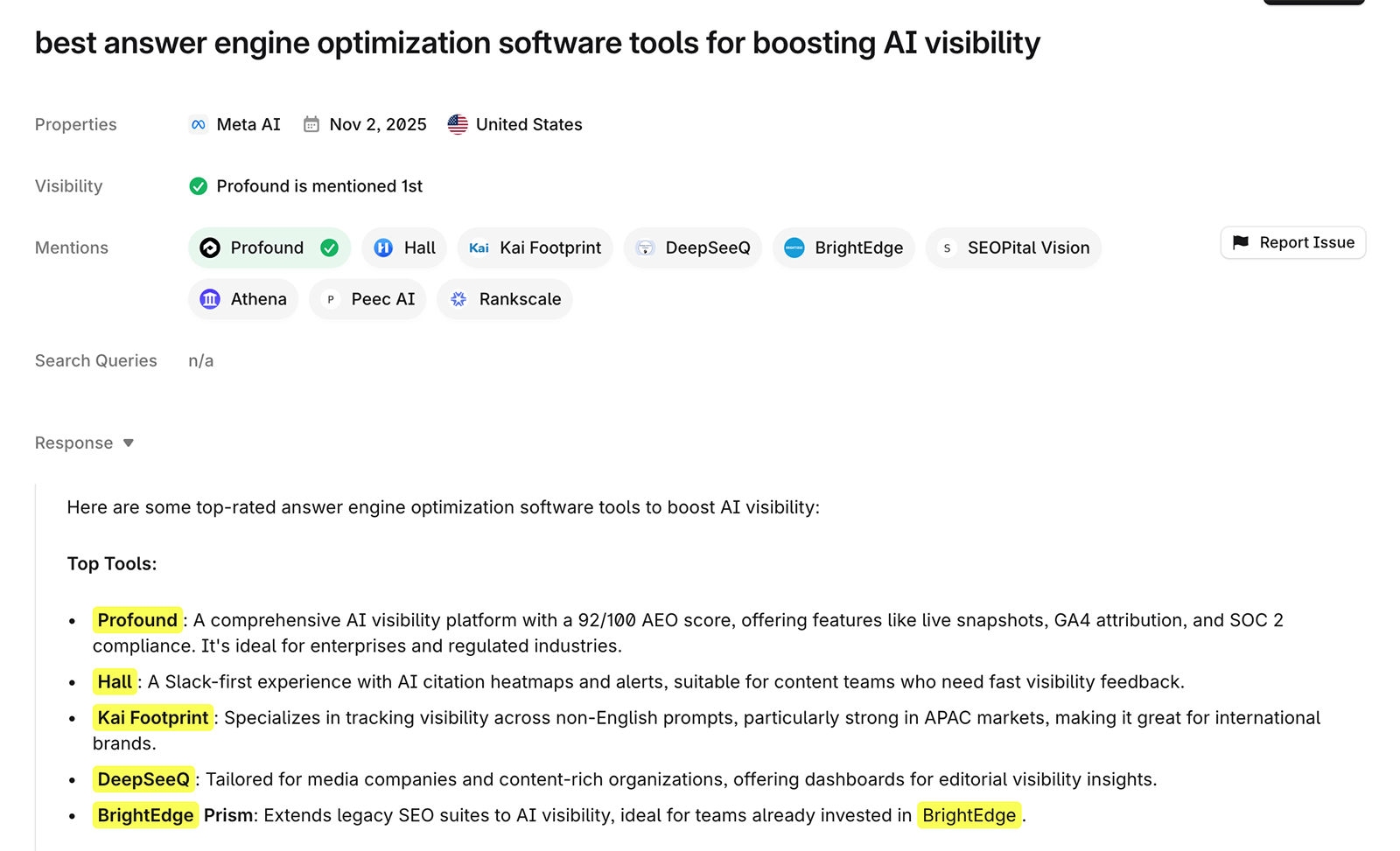Select the Rankscale mention chip

tap(505, 299)
